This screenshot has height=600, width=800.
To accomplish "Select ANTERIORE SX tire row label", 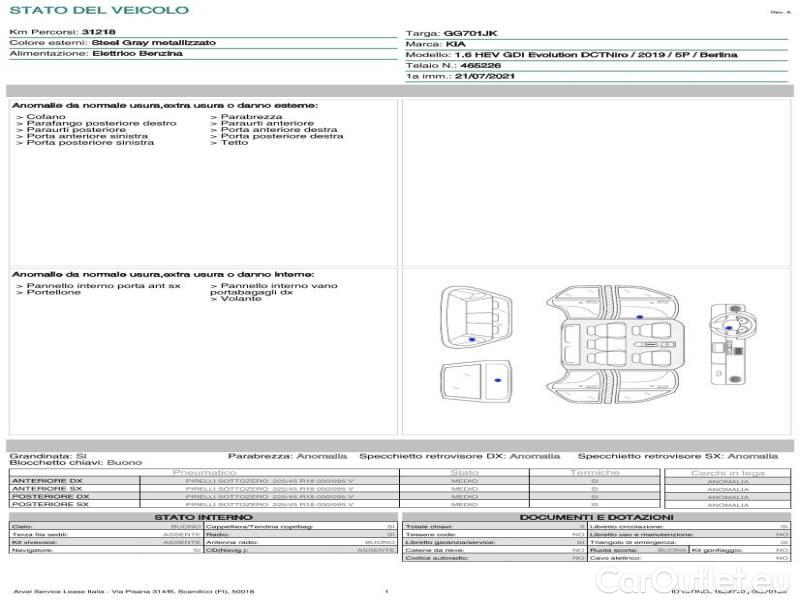I will (47, 488).
